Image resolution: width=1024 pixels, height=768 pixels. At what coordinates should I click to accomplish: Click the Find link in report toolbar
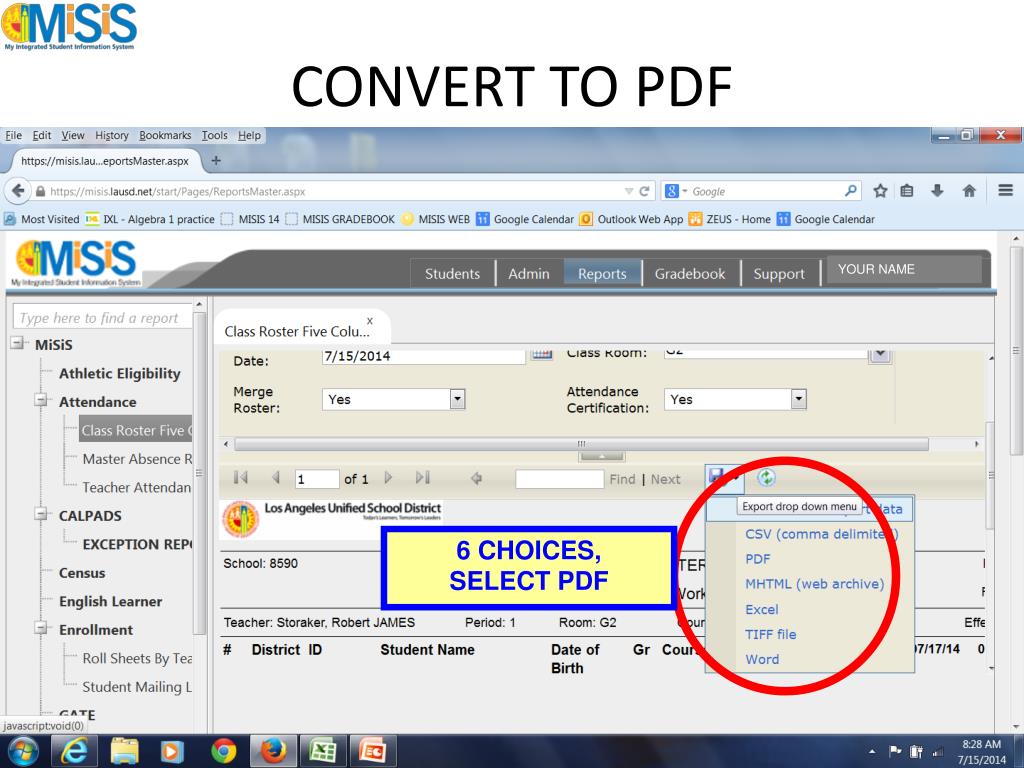click(622, 479)
